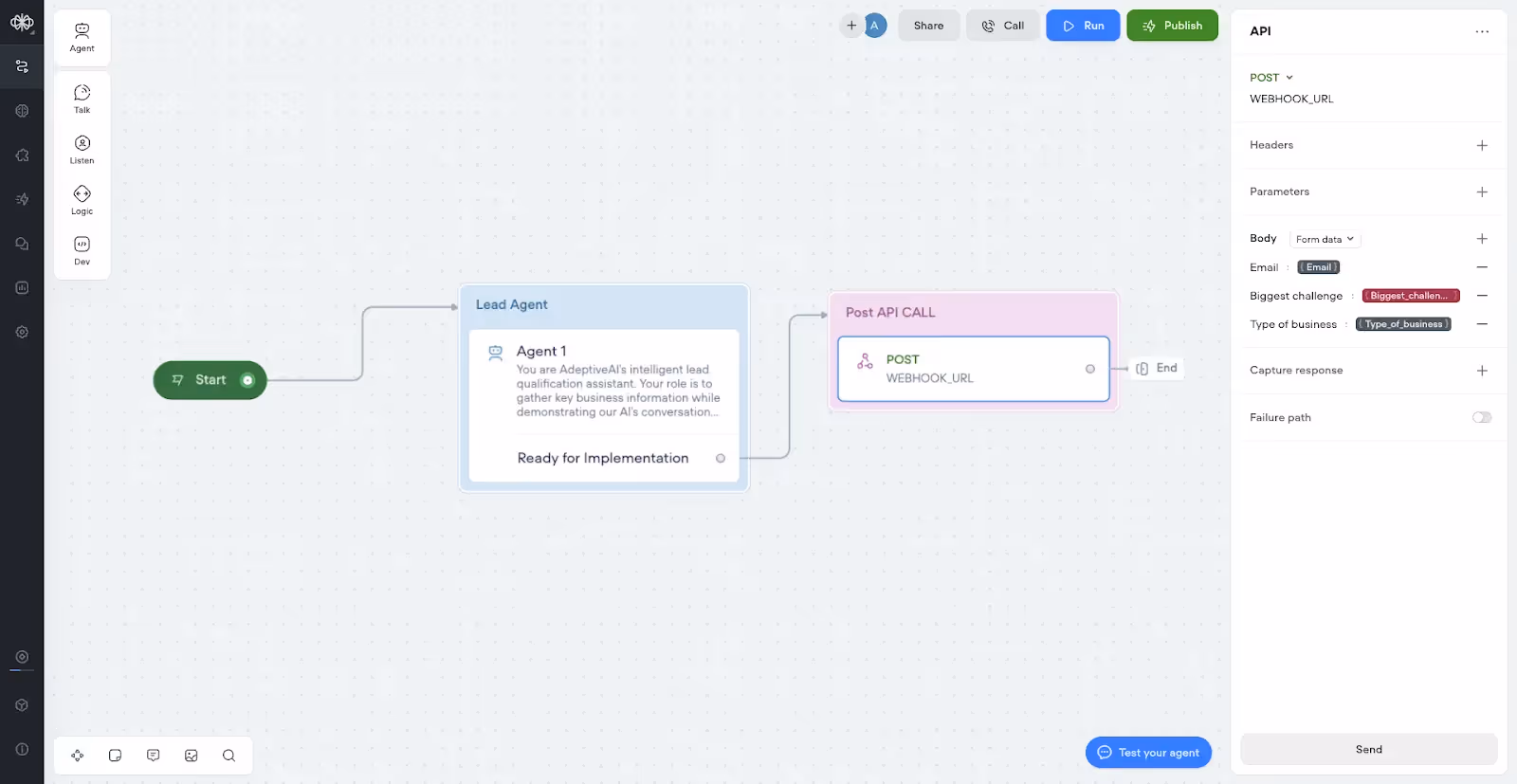Open the Logic block icon
Screen dimensions: 1517x784
[82, 199]
